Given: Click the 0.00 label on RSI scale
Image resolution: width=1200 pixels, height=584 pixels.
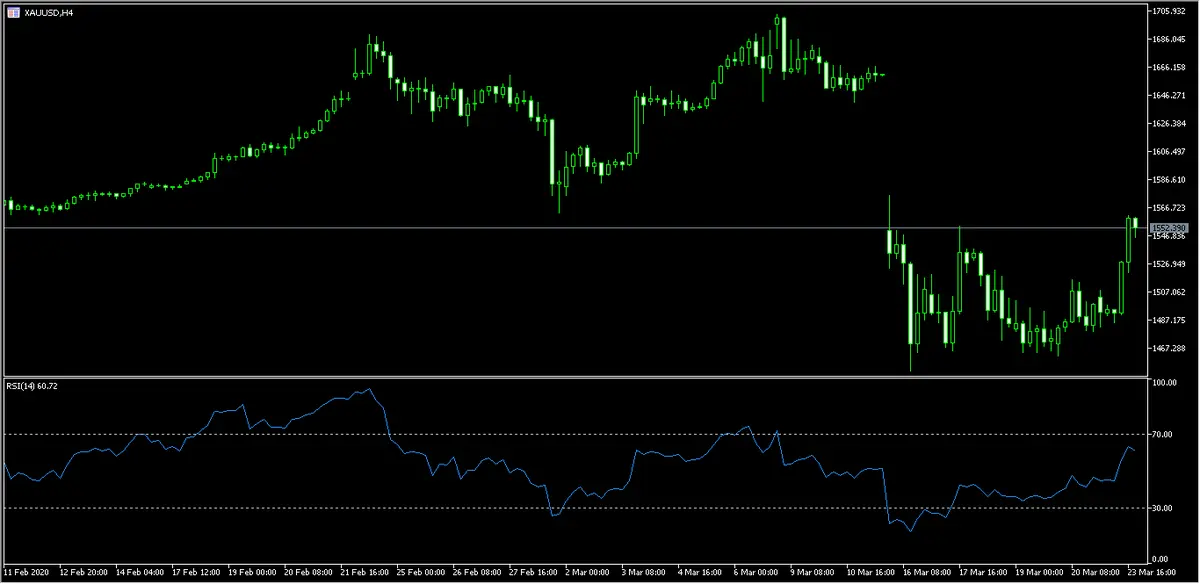Looking at the screenshot, I should click(x=1160, y=560).
